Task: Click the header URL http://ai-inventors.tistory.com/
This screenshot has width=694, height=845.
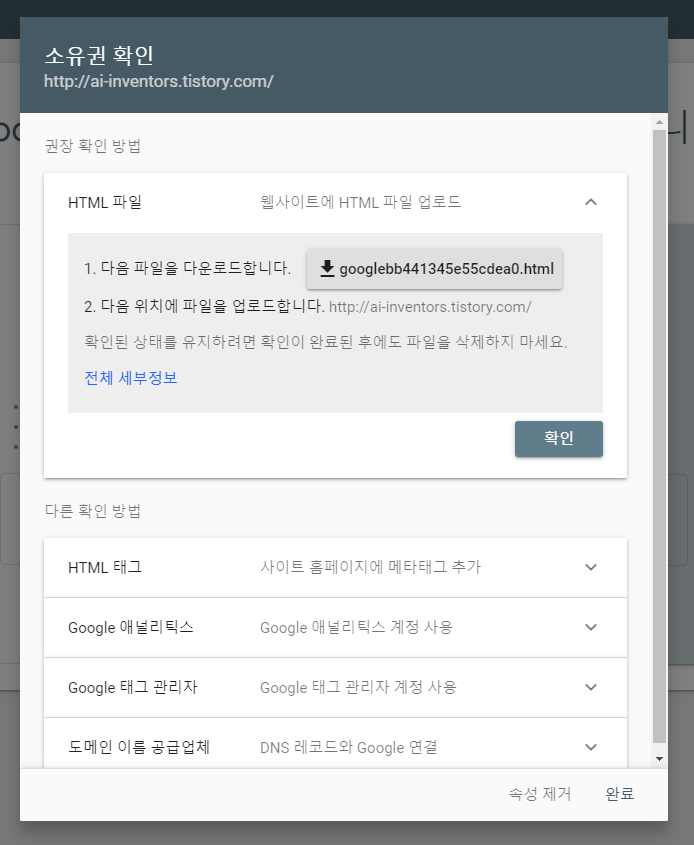Action: pos(158,81)
